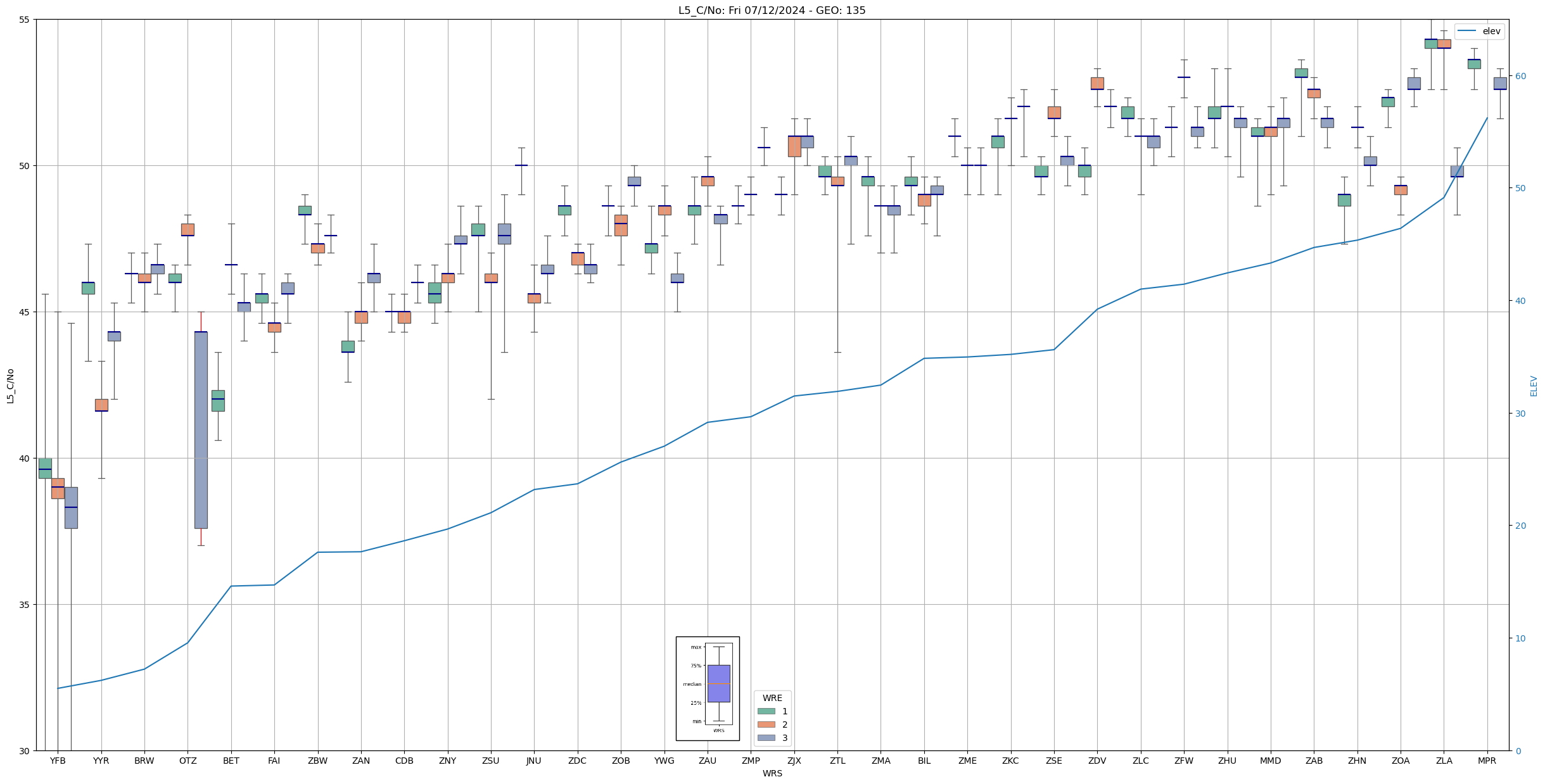Click the ZLC station label
This screenshot has height=784, width=1545.
(x=1141, y=761)
